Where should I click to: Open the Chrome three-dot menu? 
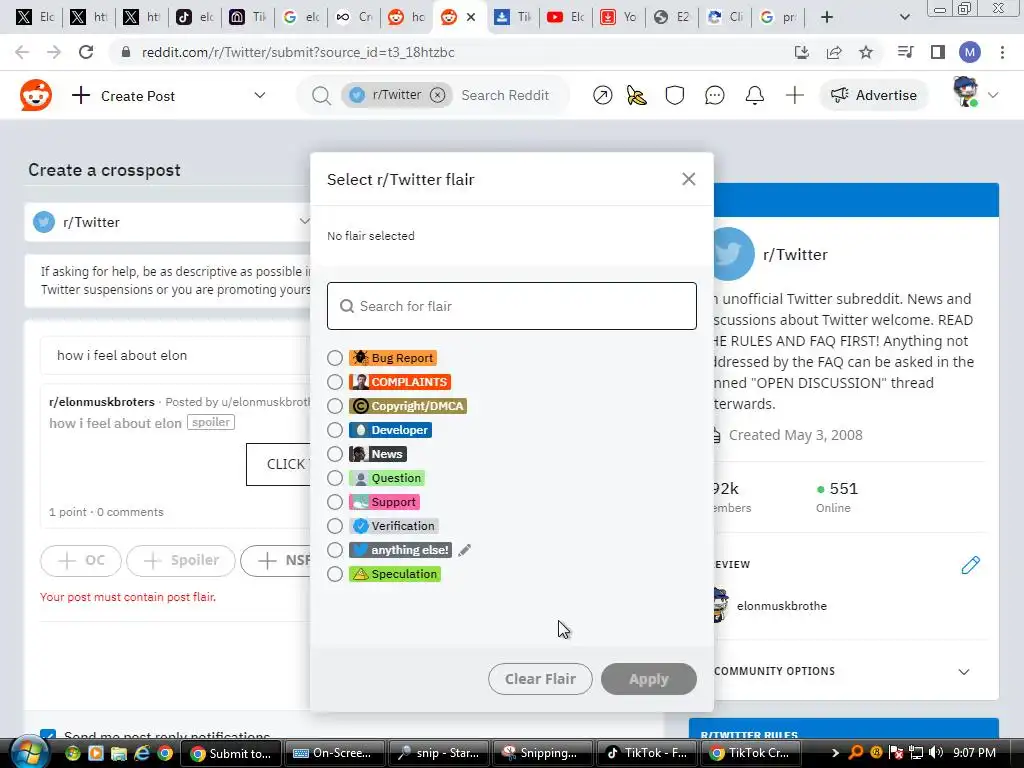(1002, 52)
